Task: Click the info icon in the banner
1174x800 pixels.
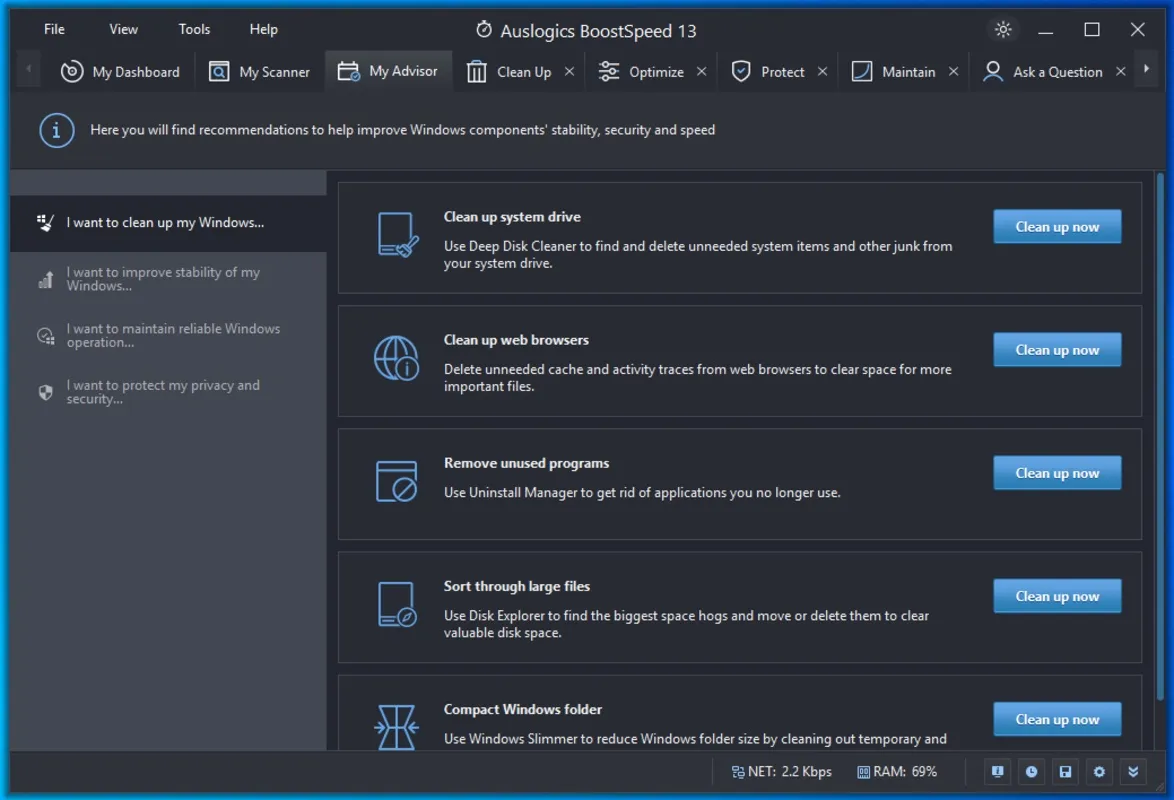Action: (x=56, y=130)
